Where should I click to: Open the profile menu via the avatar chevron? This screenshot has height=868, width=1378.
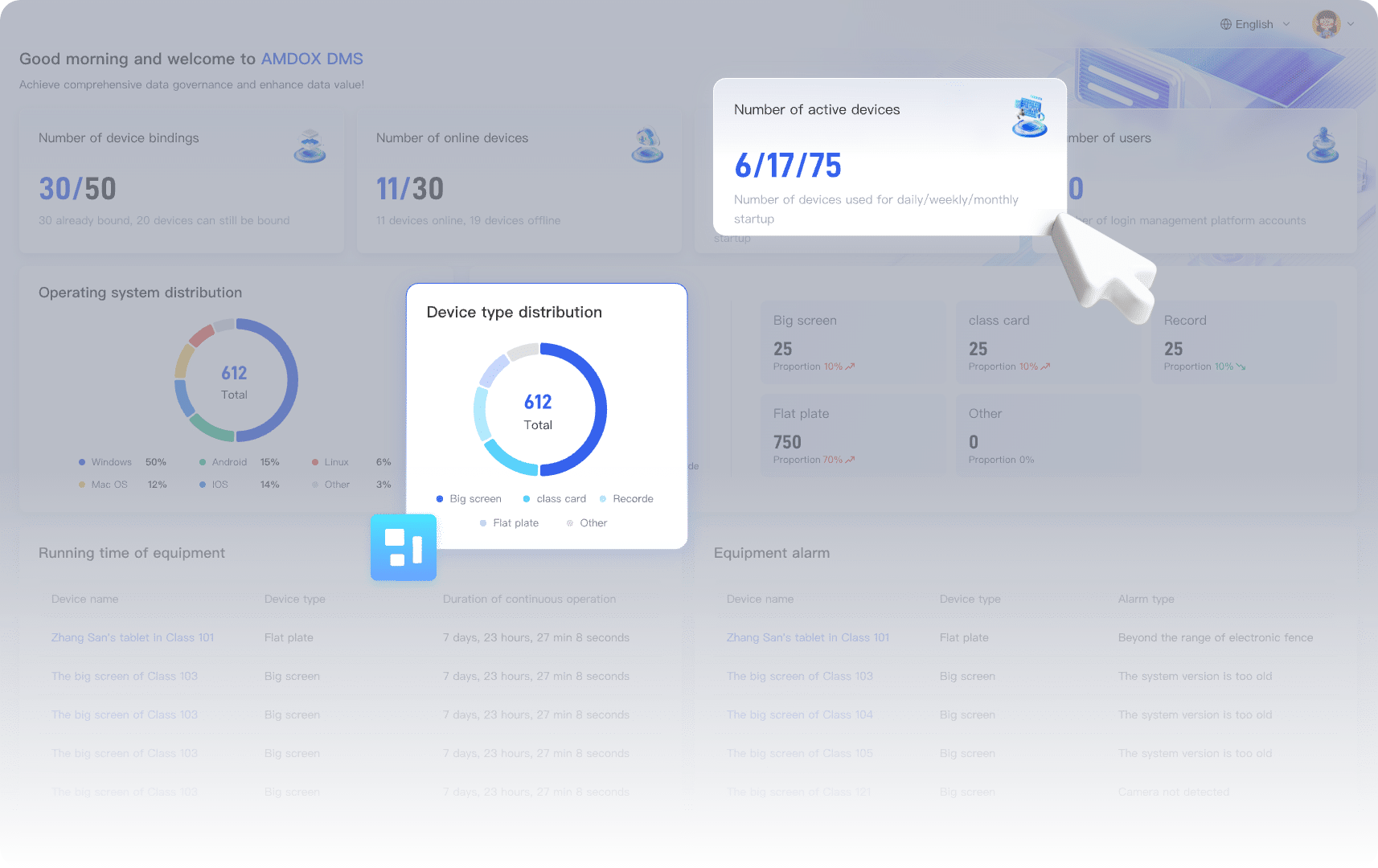point(1349,24)
